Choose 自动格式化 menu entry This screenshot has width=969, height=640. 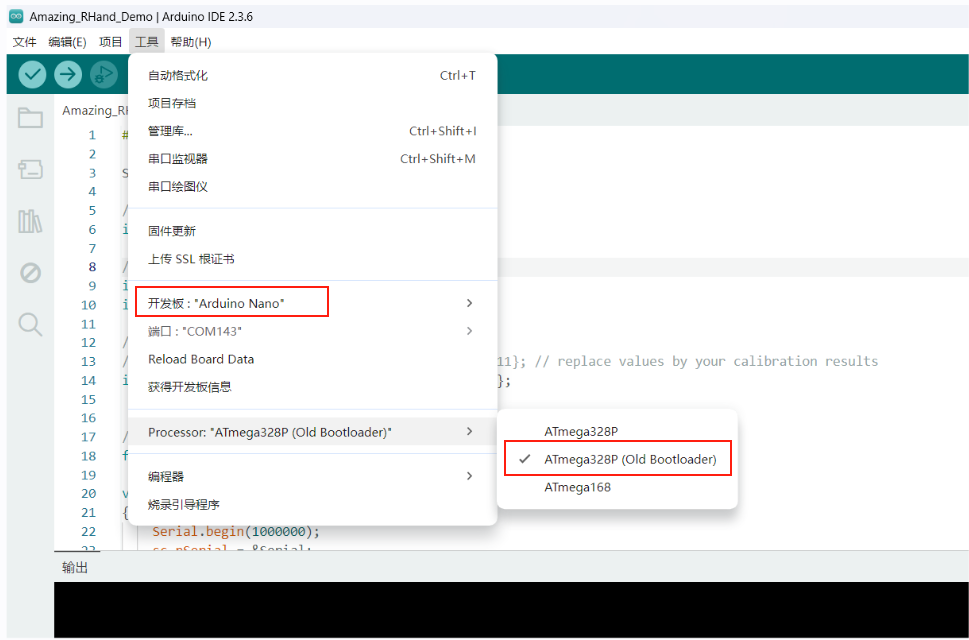(x=312, y=75)
